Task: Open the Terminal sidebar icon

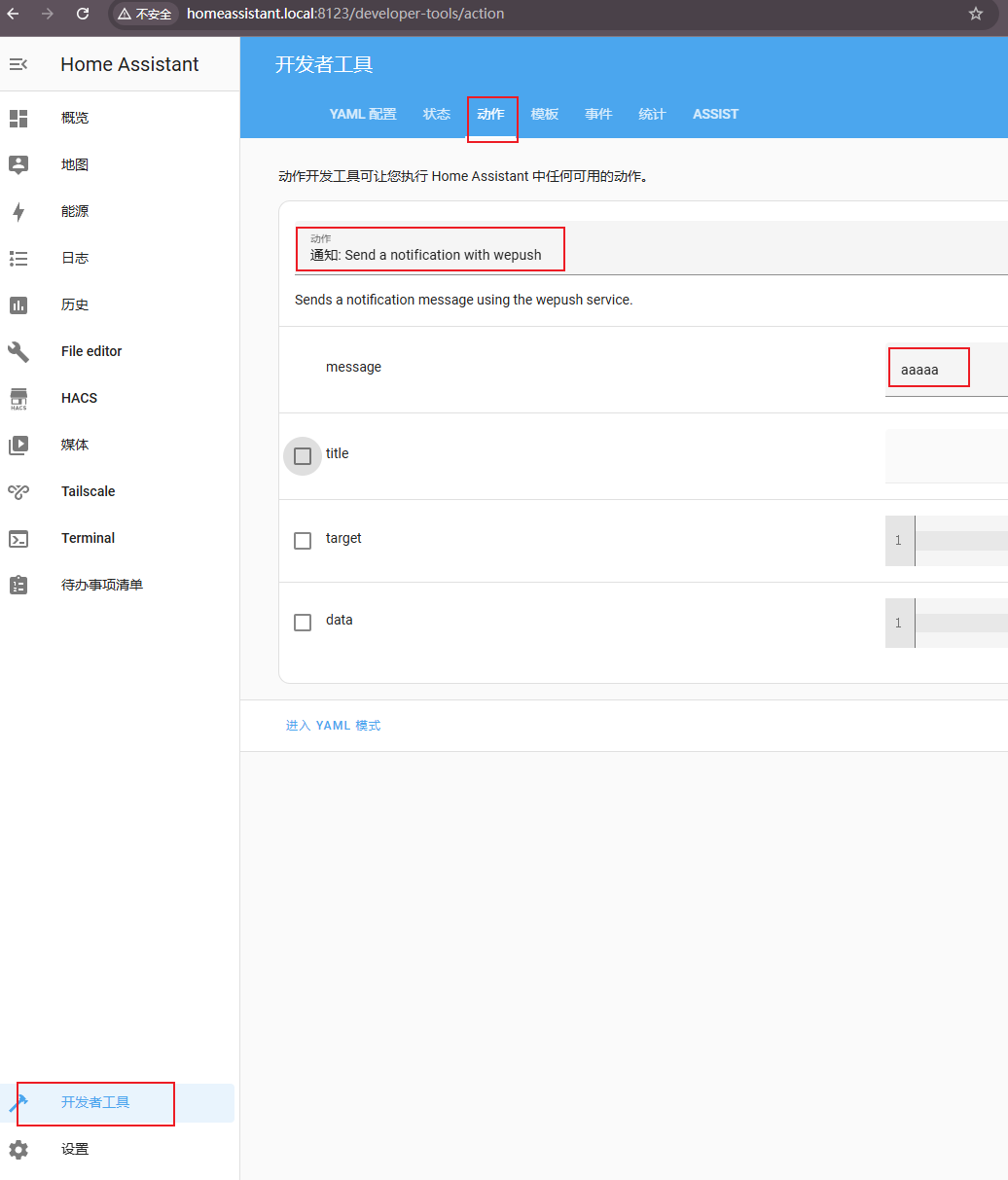Action: [18, 538]
